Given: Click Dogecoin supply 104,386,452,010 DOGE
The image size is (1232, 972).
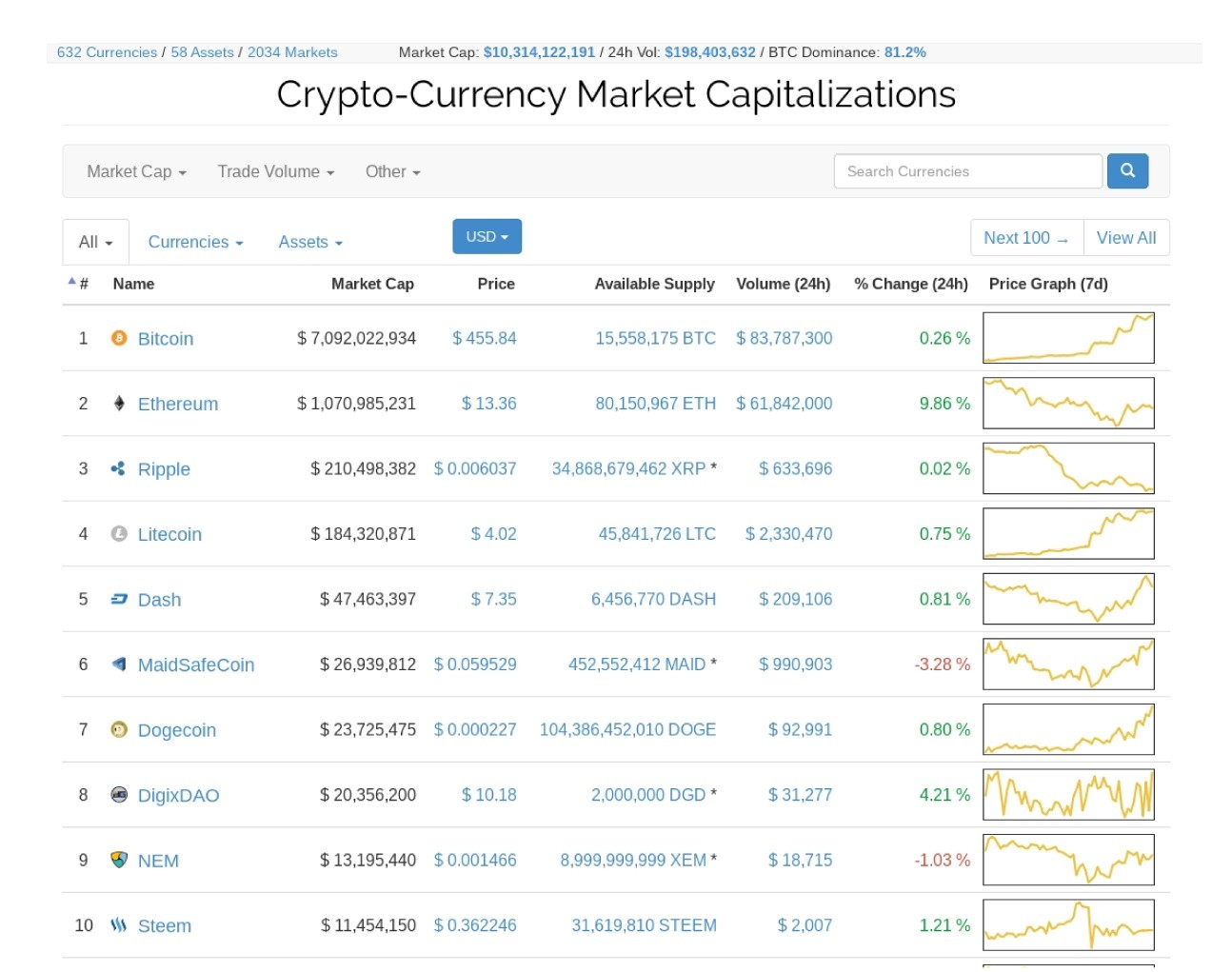Looking at the screenshot, I should pyautogui.click(x=628, y=729).
